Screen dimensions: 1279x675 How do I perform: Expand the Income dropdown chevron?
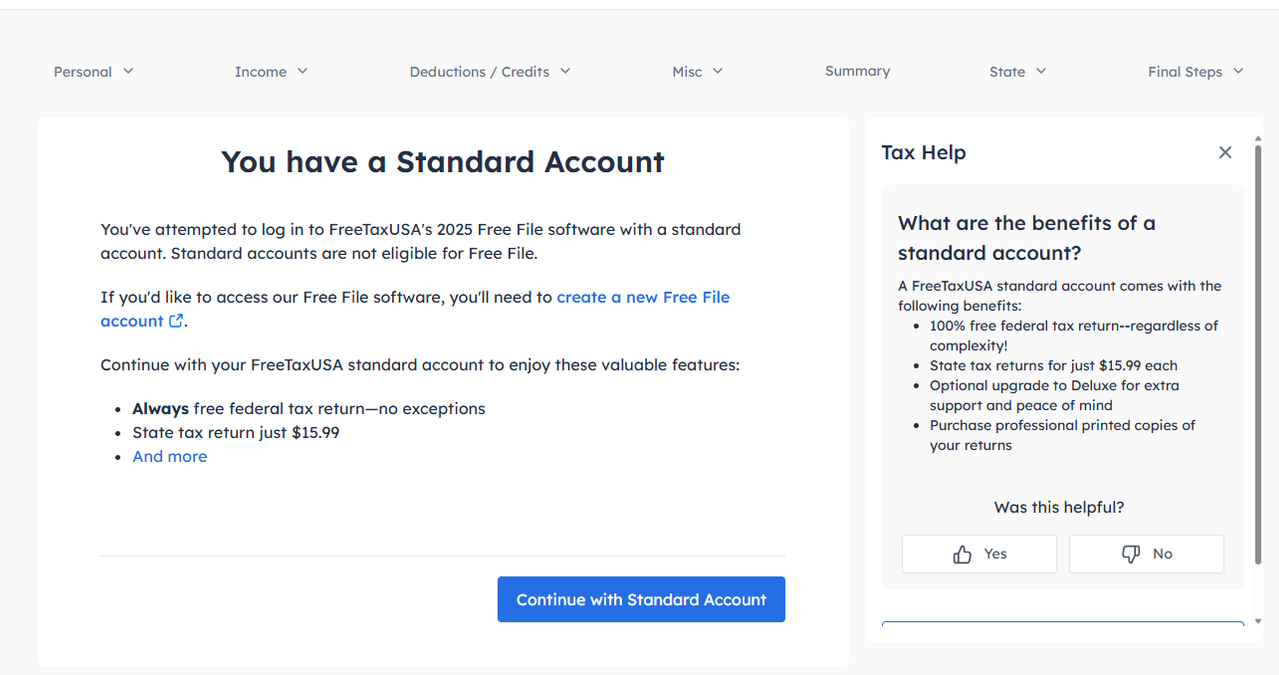(x=302, y=71)
